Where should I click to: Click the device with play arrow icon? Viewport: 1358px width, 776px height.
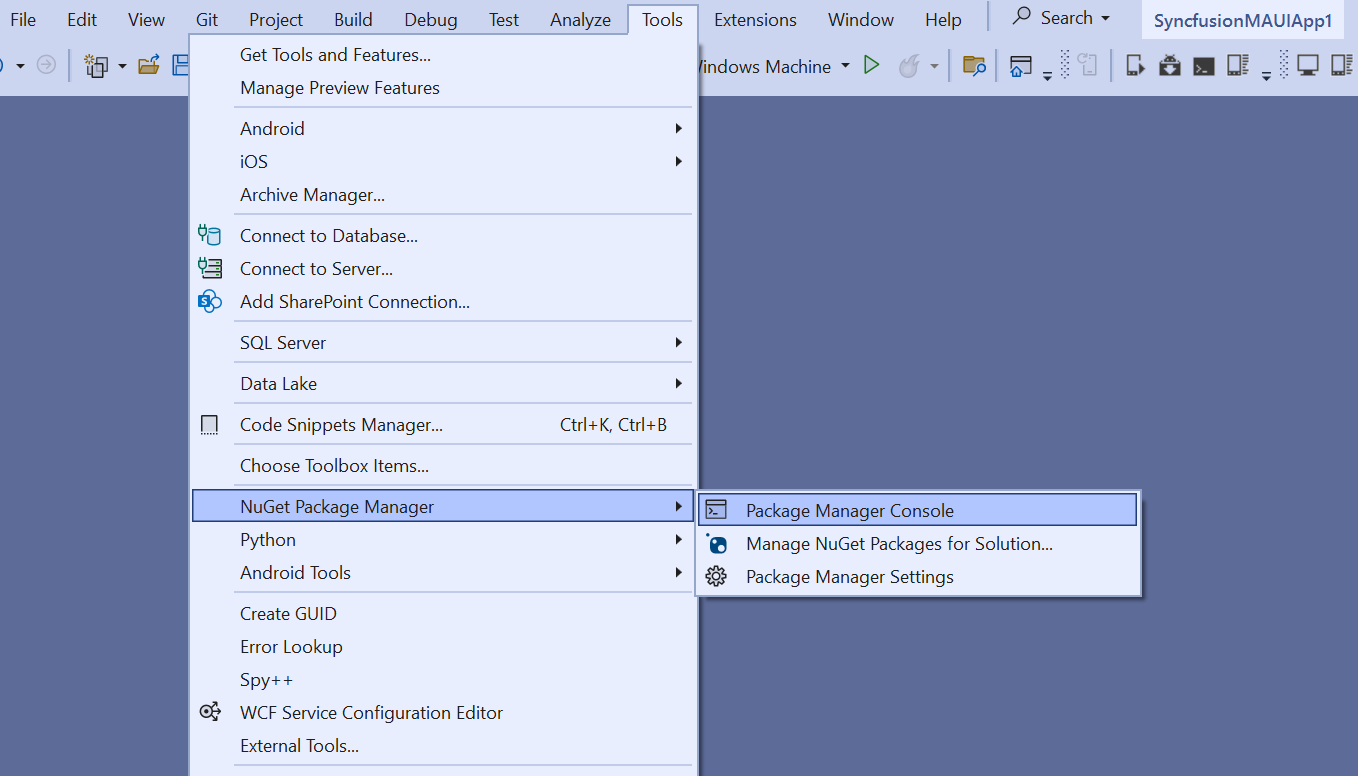click(1135, 66)
